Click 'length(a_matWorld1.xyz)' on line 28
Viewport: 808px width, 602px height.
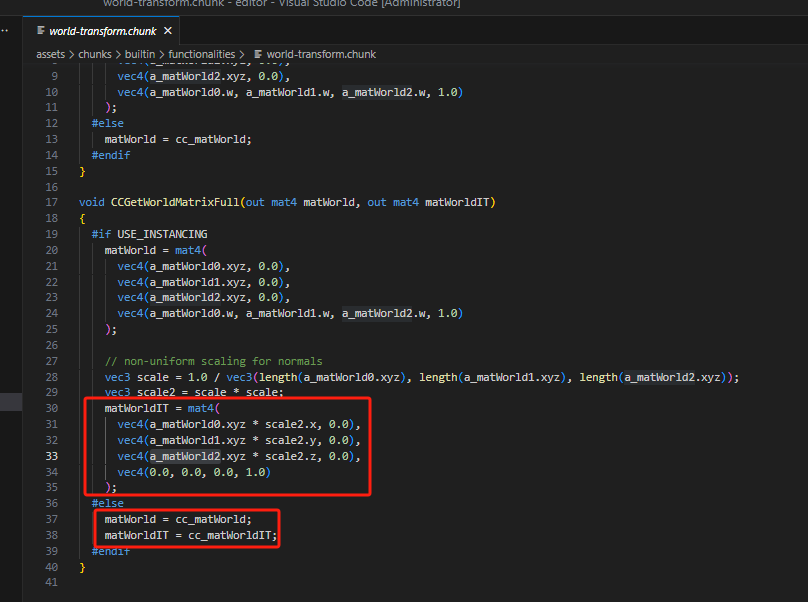click(492, 377)
